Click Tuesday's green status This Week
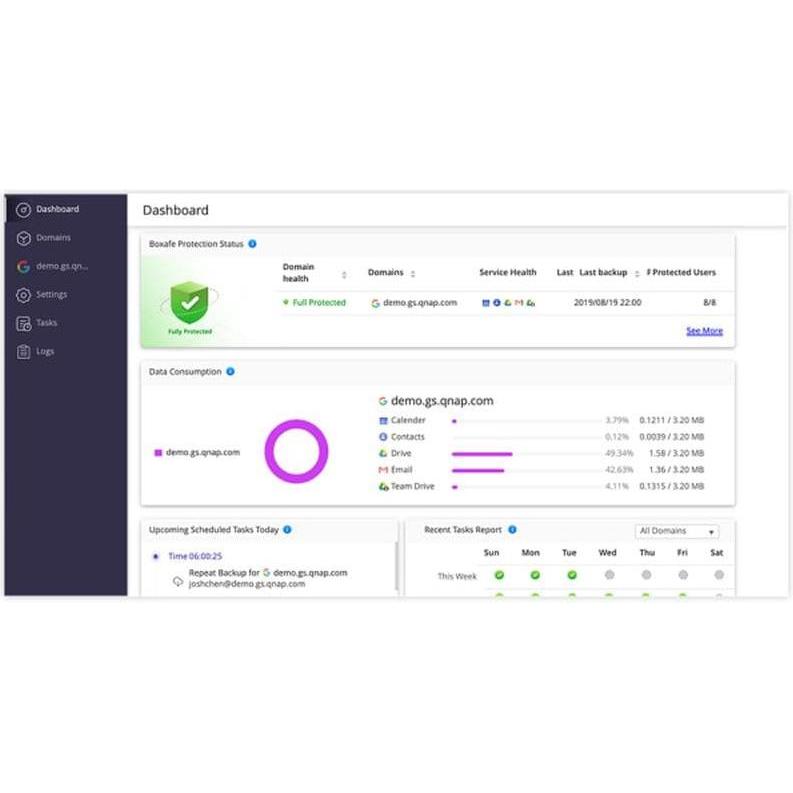793x793 pixels. [x=572, y=575]
